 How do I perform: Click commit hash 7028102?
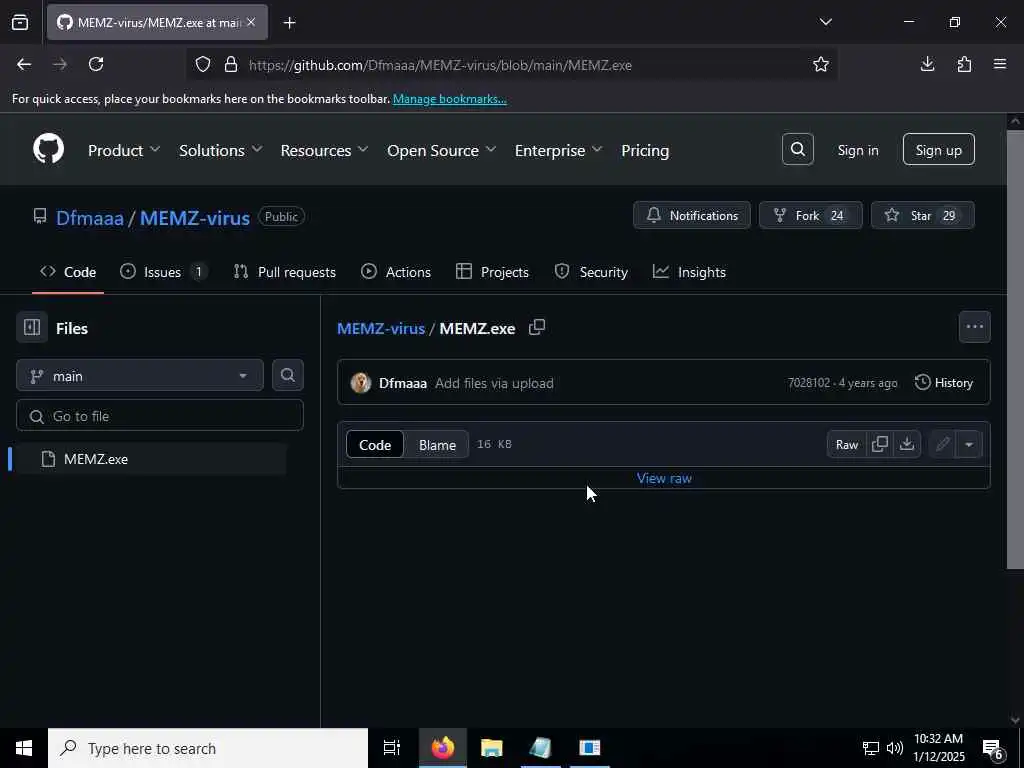tap(808, 383)
